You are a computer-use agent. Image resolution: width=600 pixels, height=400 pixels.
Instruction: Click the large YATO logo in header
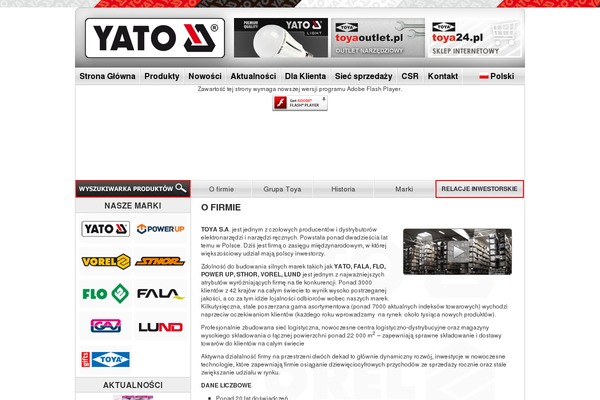click(155, 38)
